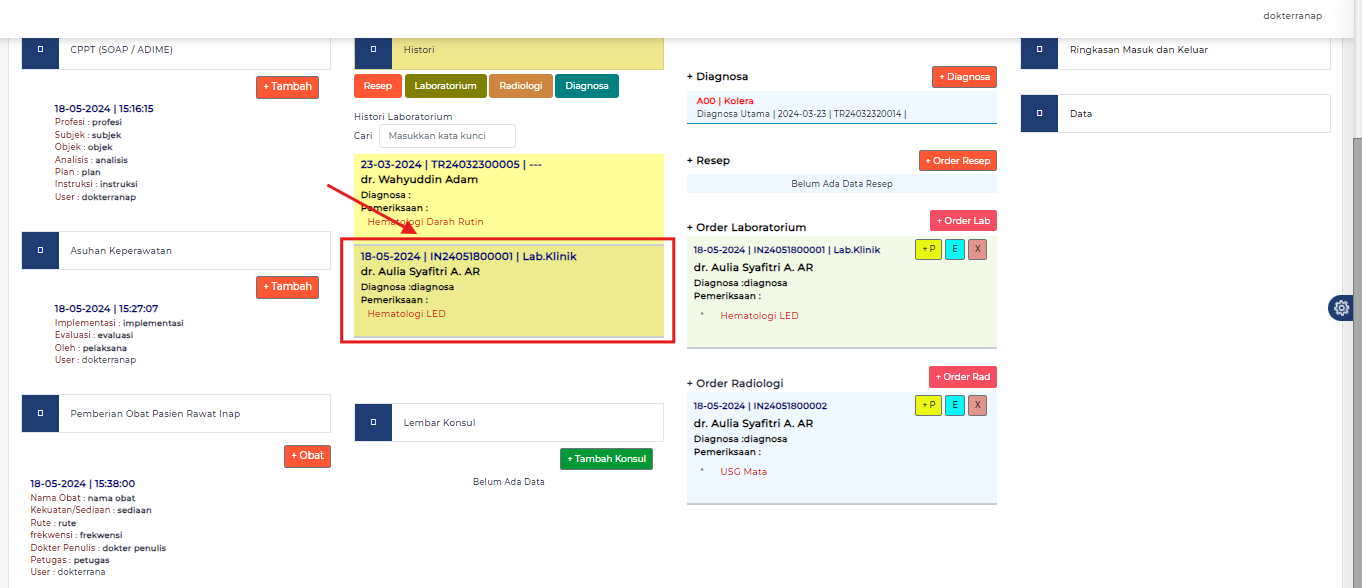Click the square icon beside Lembar Konsul
Image resolution: width=1362 pixels, height=588 pixels.
373,422
